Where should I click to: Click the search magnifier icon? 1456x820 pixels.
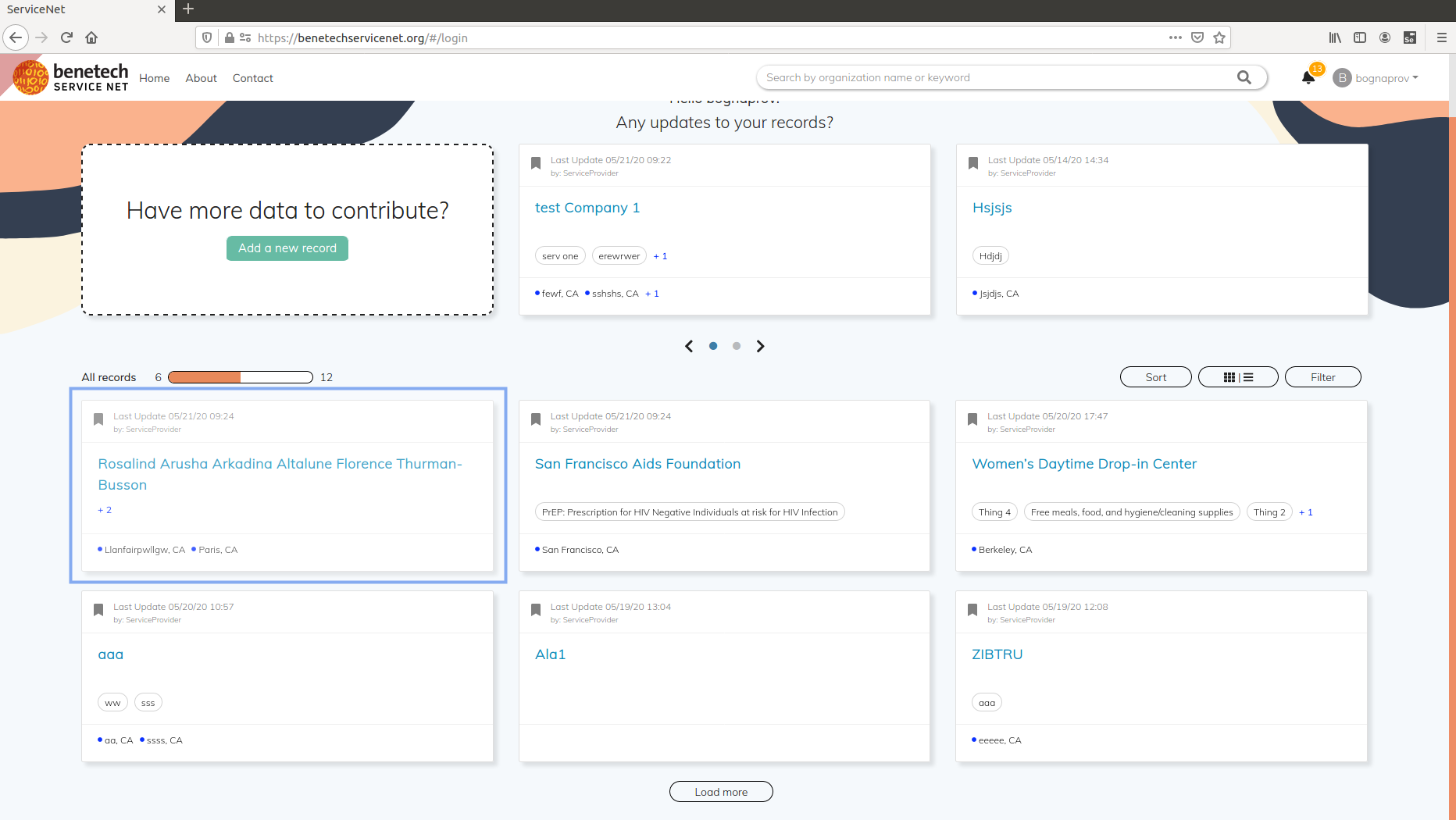click(1245, 77)
